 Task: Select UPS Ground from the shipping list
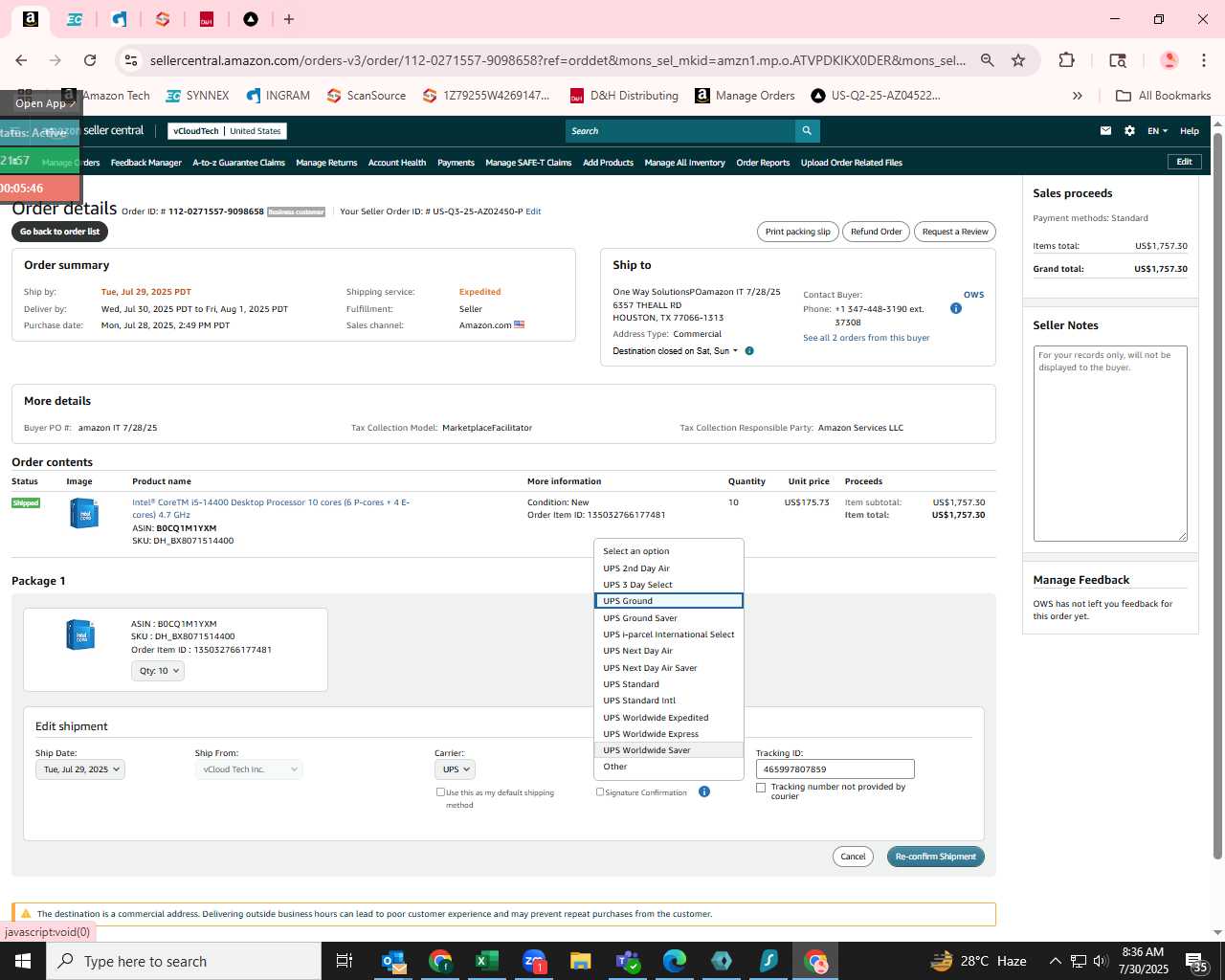[x=669, y=601]
